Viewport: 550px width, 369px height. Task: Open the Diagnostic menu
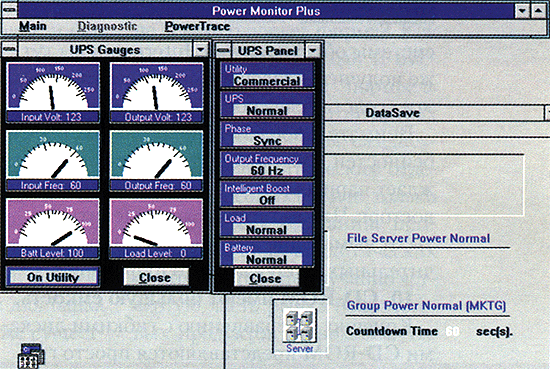pos(107,26)
